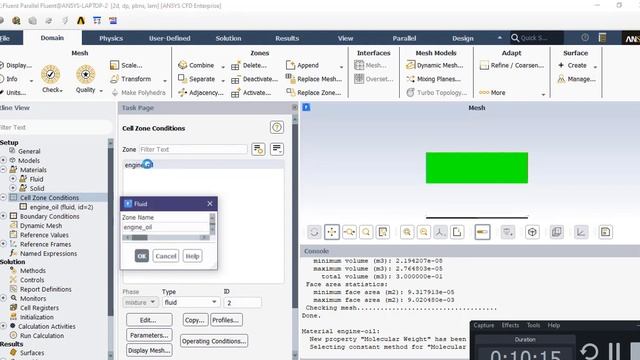Click the Quick Search box
Screen dimensions: 640x360
(x=536, y=38)
